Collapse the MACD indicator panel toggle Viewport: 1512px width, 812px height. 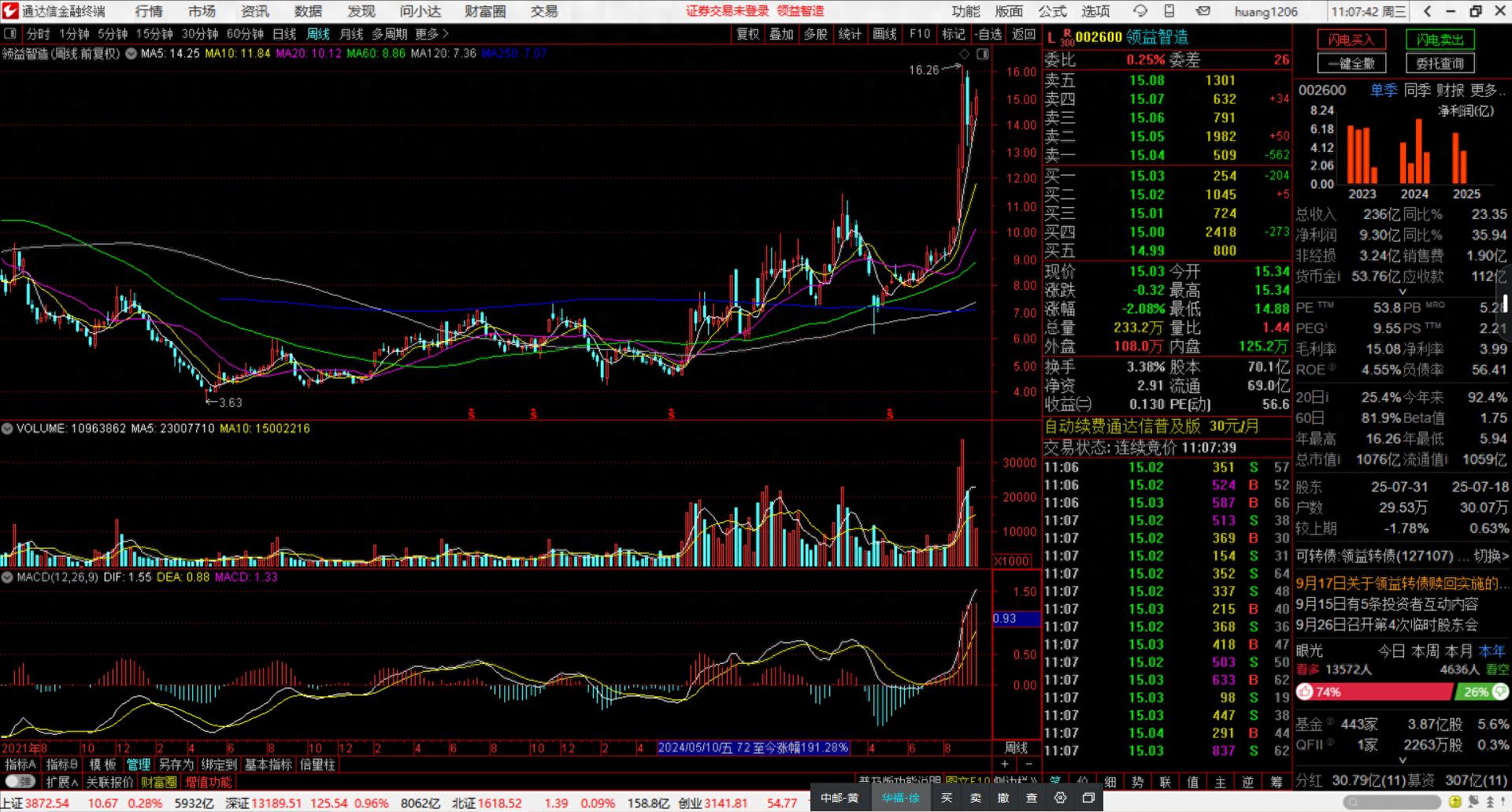pyautogui.click(x=7, y=577)
